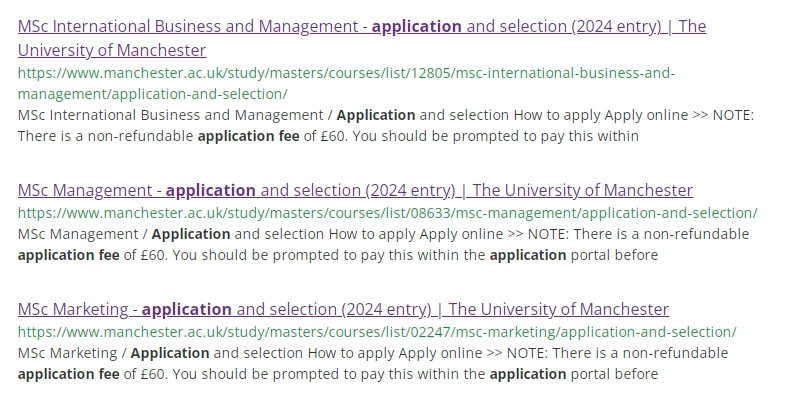Click bold "application" in the MSc Marketing title

click(x=187, y=309)
